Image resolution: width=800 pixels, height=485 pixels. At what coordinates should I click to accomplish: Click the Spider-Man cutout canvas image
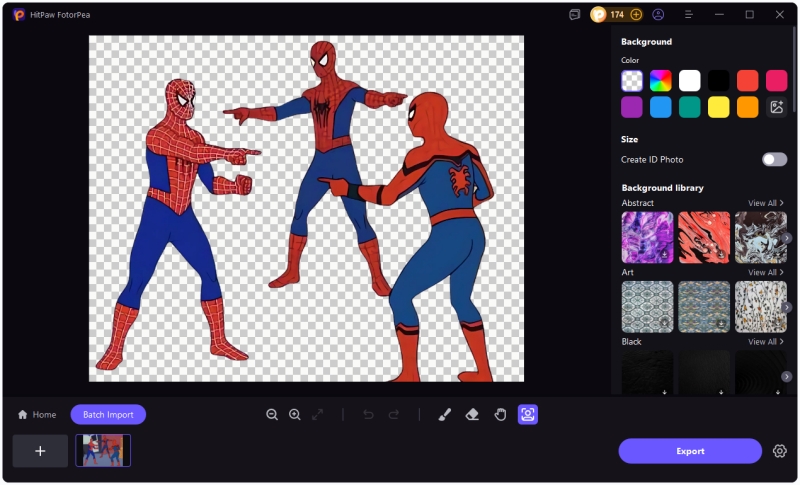[x=306, y=209]
